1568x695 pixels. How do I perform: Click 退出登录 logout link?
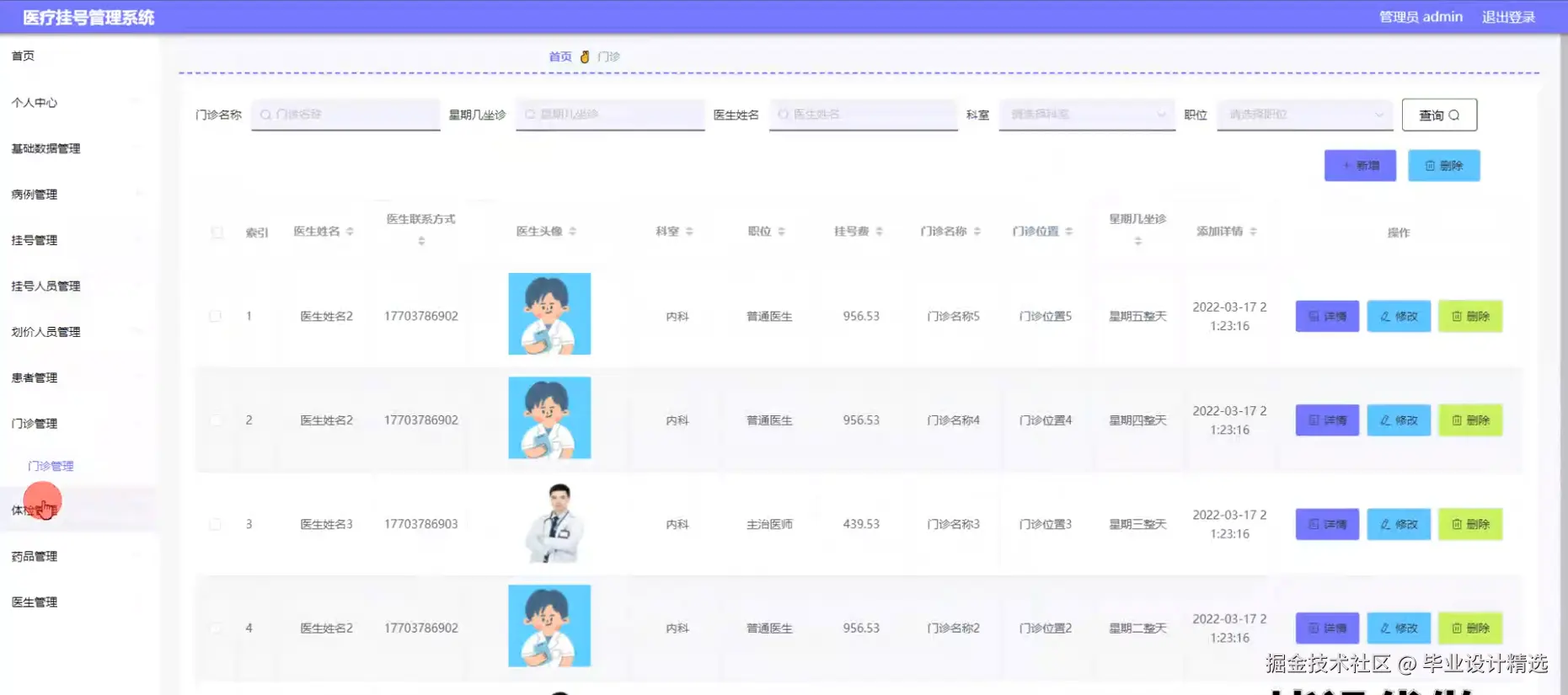coord(1508,17)
